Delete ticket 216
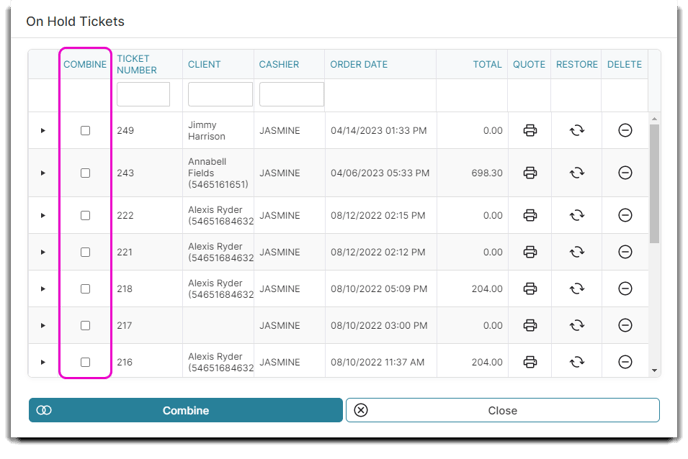Screen dimensions: 688x459 point(625,362)
